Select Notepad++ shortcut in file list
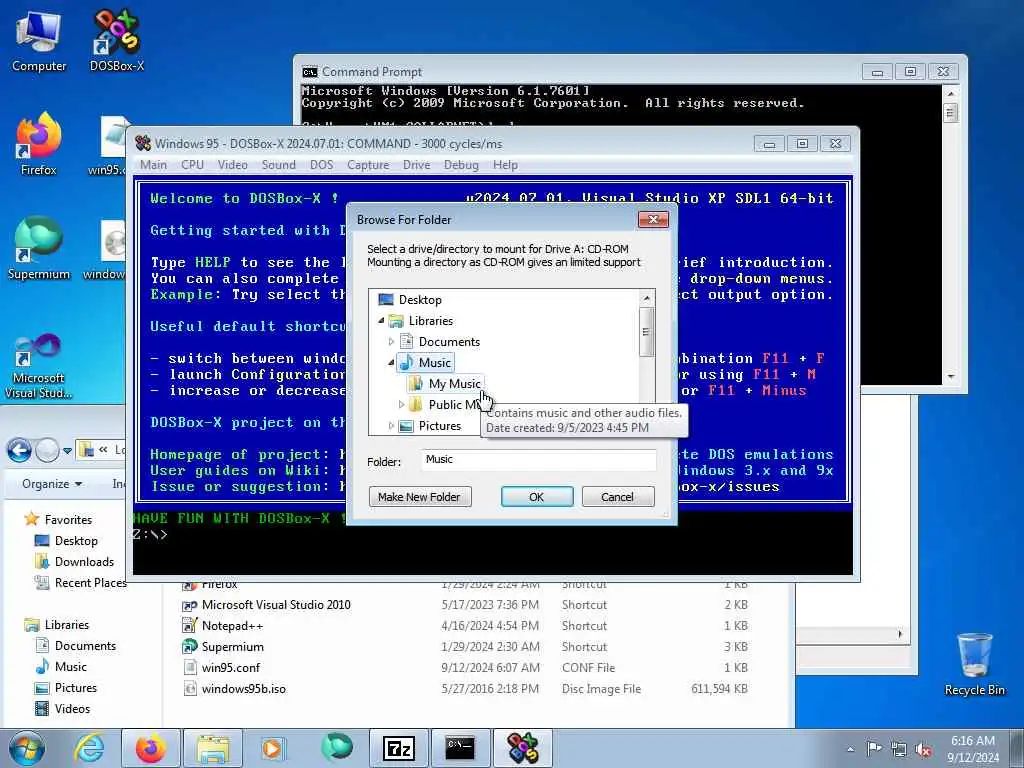1024x768 pixels. (232, 626)
